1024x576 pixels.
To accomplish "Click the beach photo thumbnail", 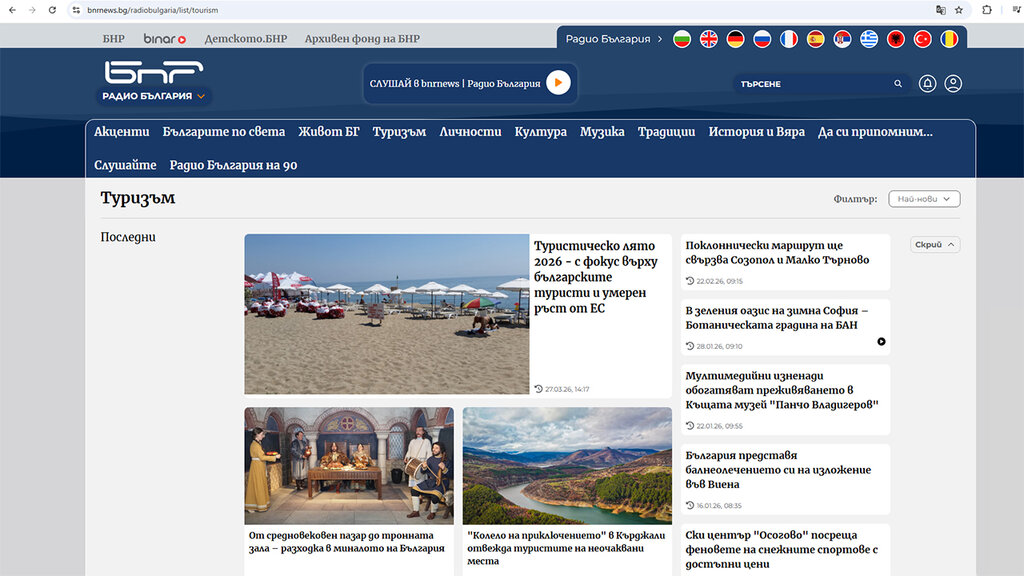I will pos(386,314).
